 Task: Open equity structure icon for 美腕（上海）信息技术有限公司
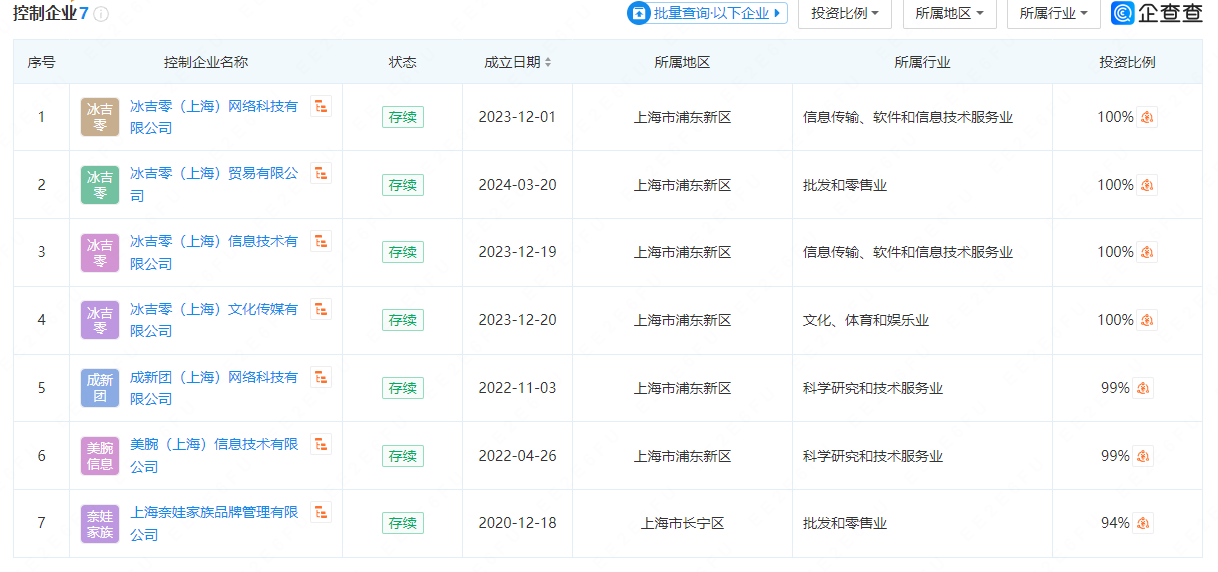point(321,444)
